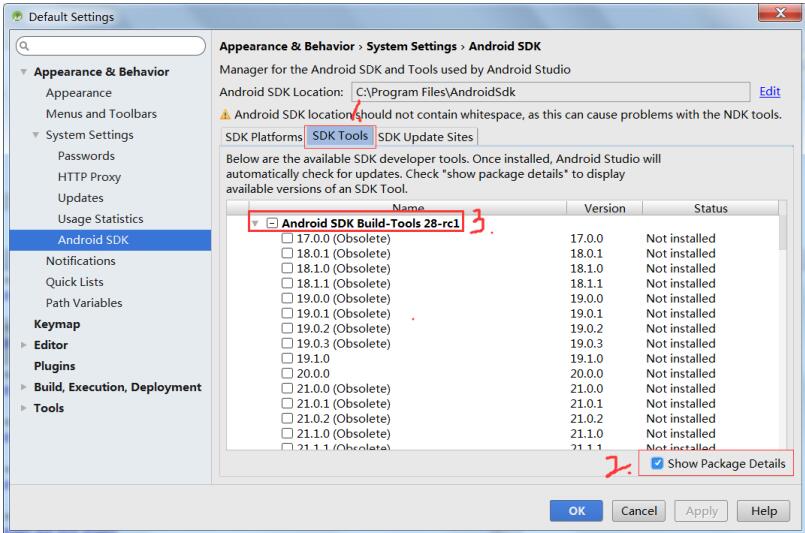
Task: Select the SDK Tools tab
Action: point(340,136)
